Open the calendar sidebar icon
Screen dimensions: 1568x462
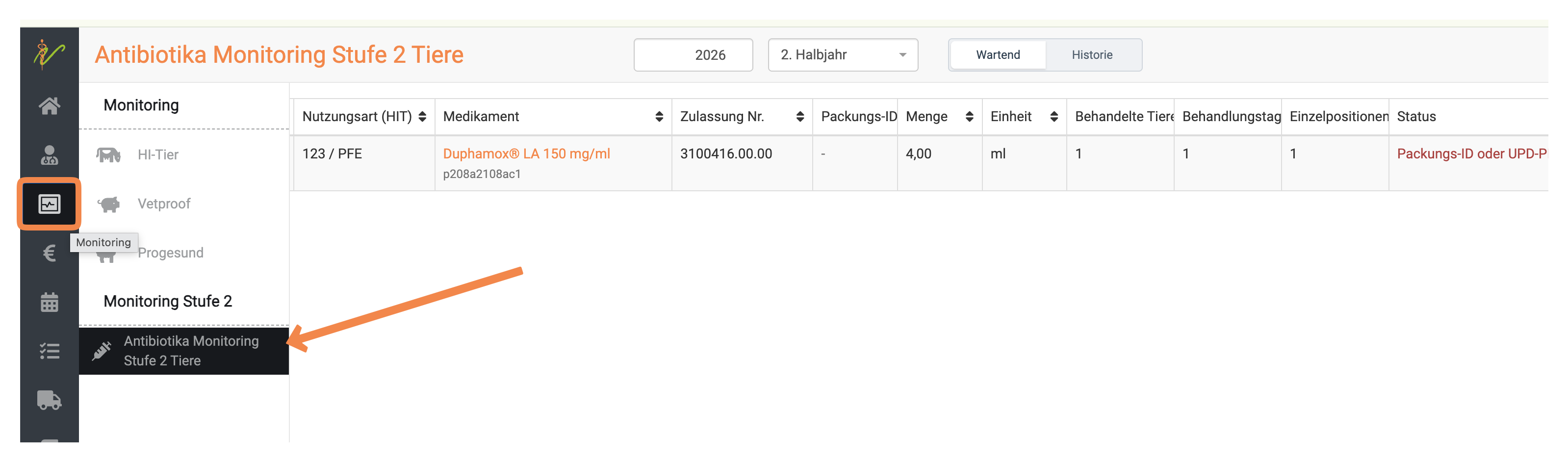click(50, 302)
